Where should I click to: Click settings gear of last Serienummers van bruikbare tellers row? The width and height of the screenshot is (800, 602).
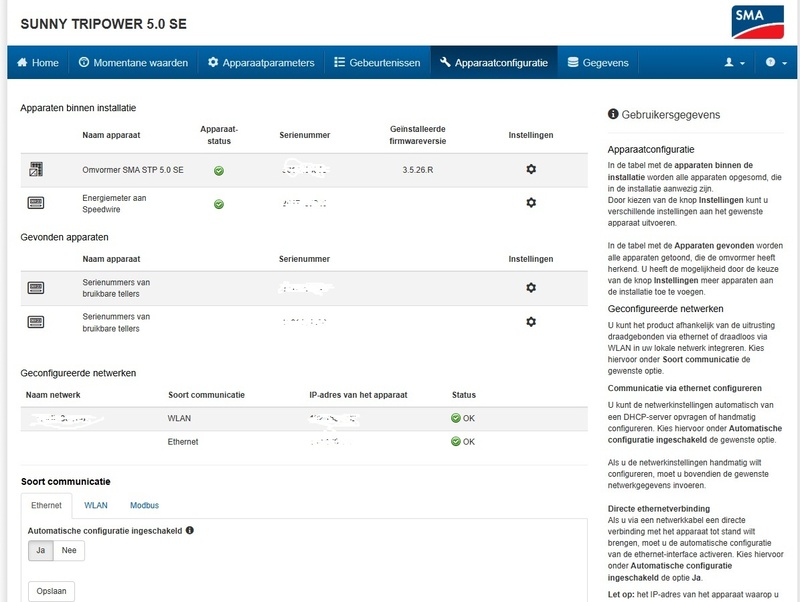531,322
